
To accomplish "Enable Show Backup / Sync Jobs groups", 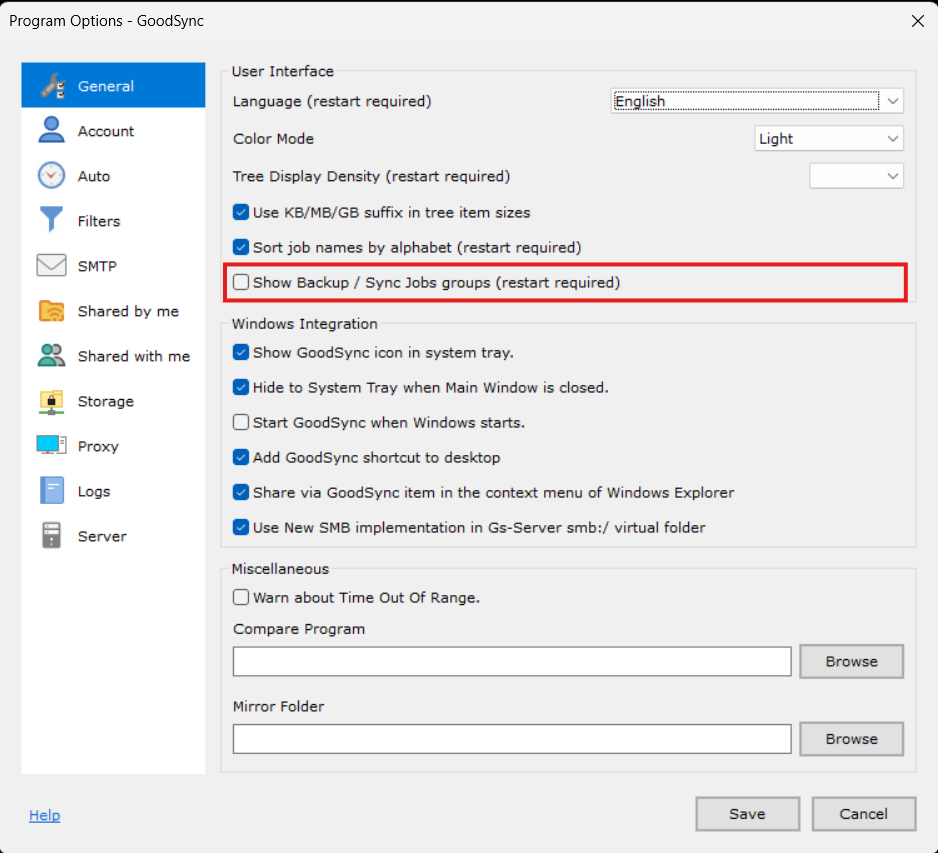I will [x=240, y=282].
